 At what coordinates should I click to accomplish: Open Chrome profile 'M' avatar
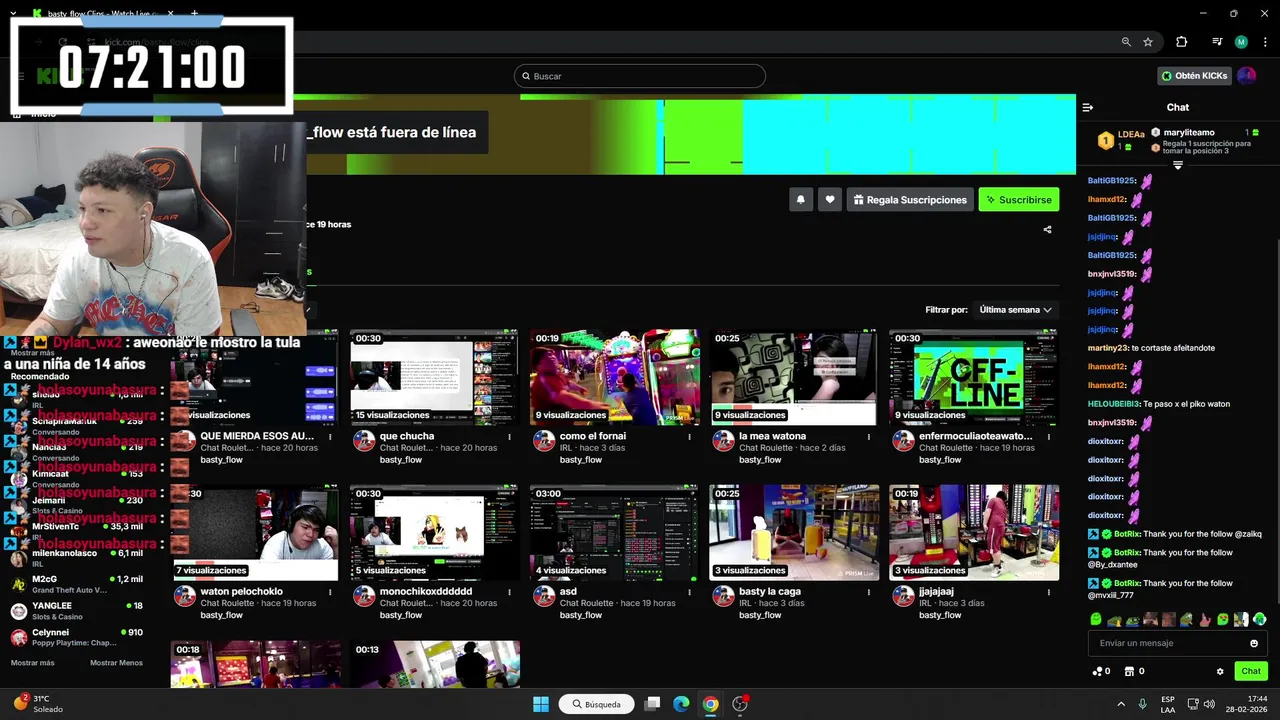point(1241,42)
